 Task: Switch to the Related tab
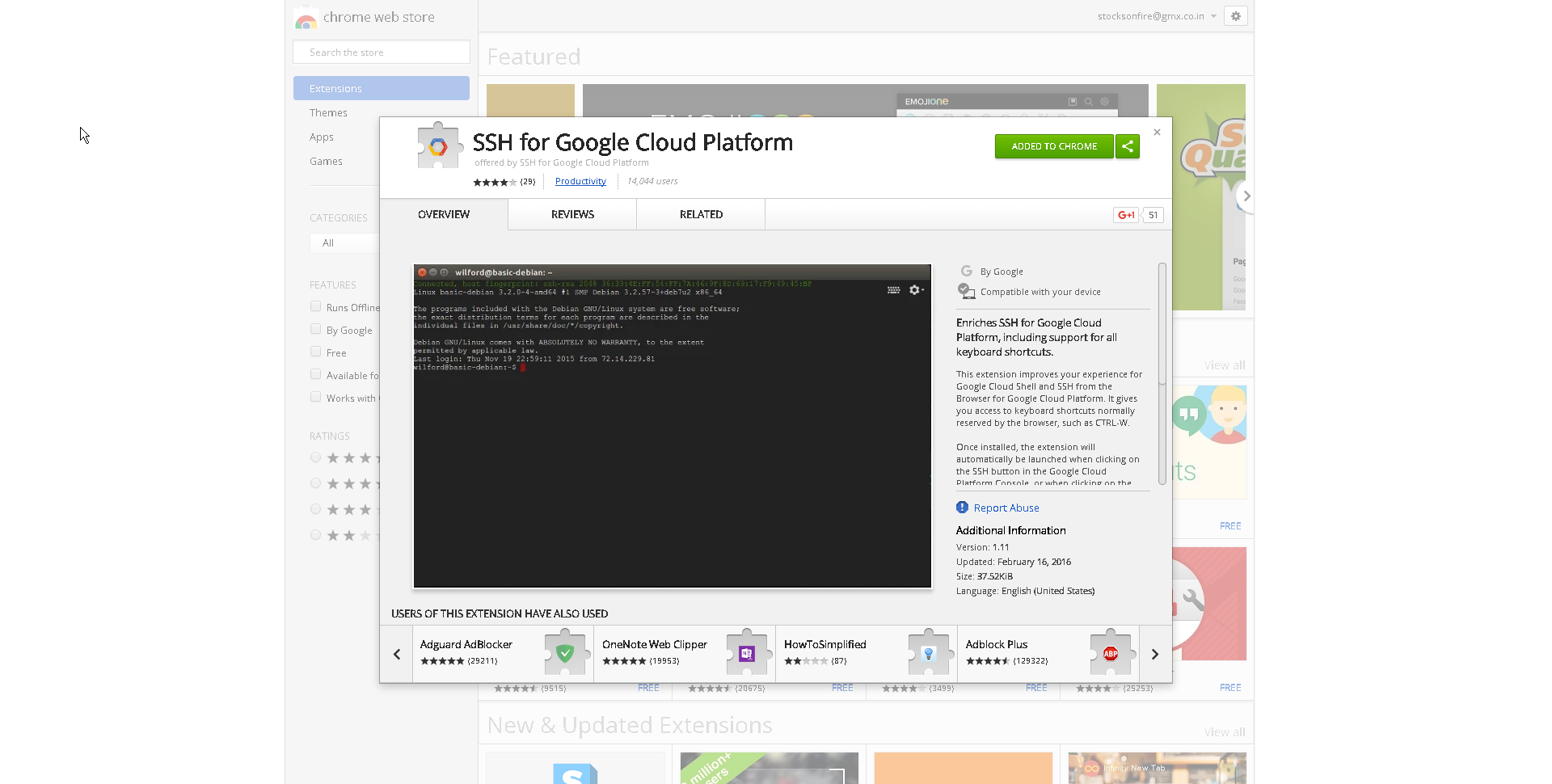pyautogui.click(x=701, y=214)
